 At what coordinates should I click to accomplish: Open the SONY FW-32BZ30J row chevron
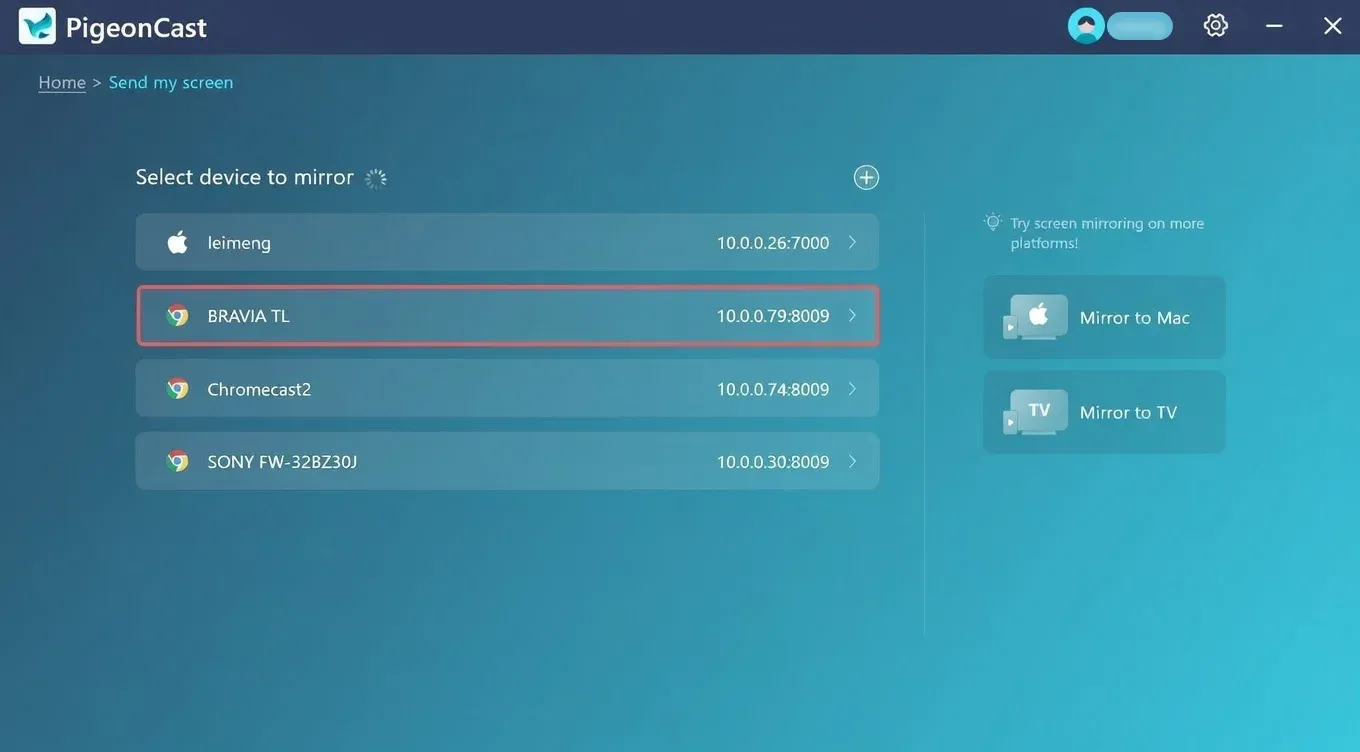[852, 461]
